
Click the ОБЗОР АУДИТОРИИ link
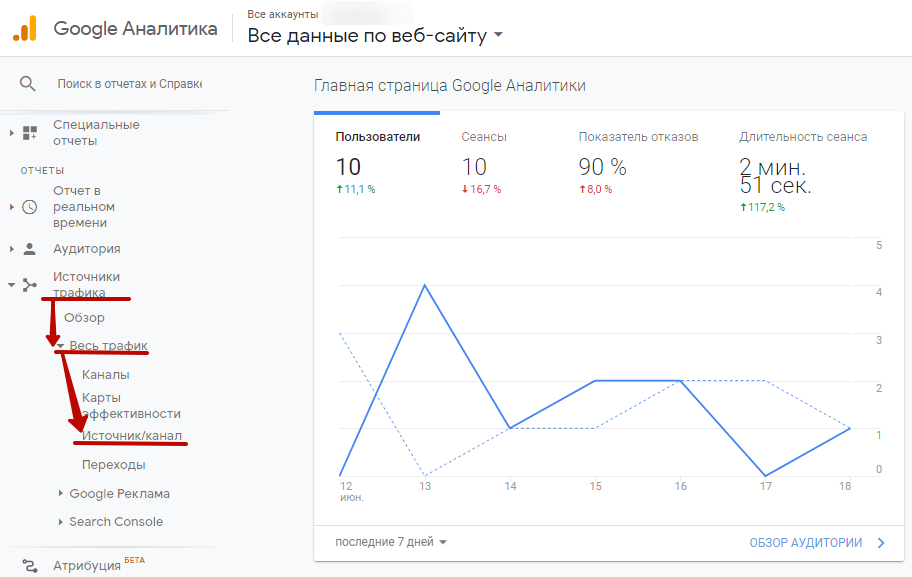(806, 543)
